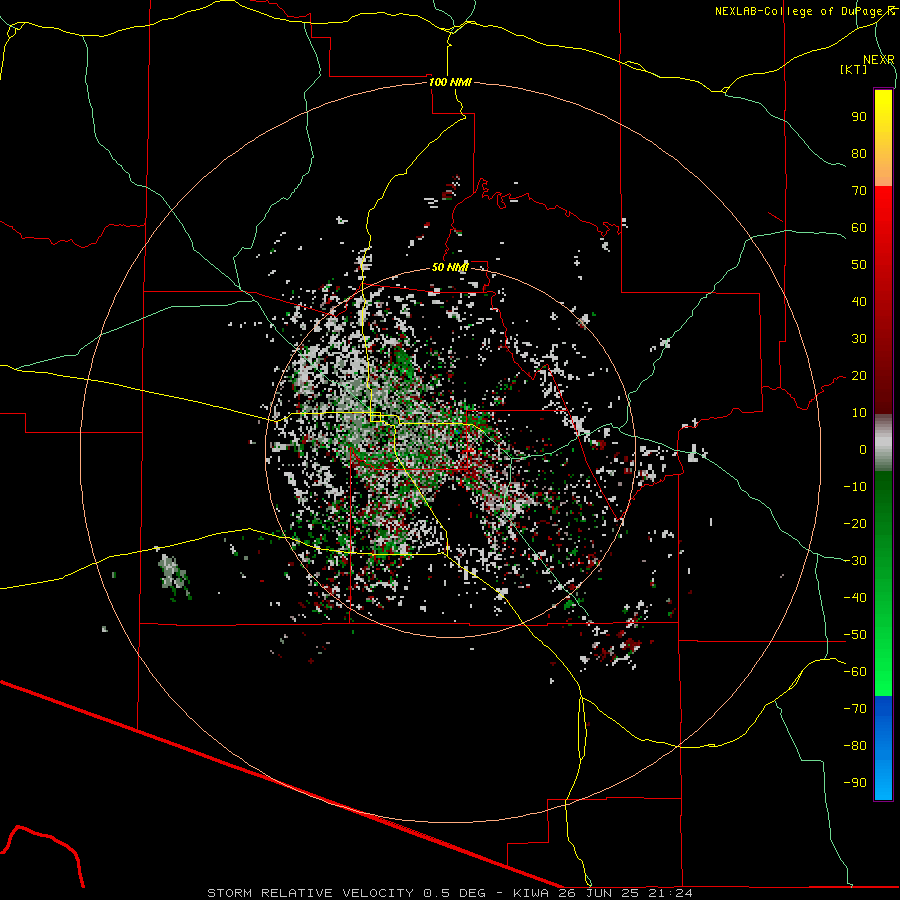
Task: Click the -40 scale value
Action: (855, 598)
